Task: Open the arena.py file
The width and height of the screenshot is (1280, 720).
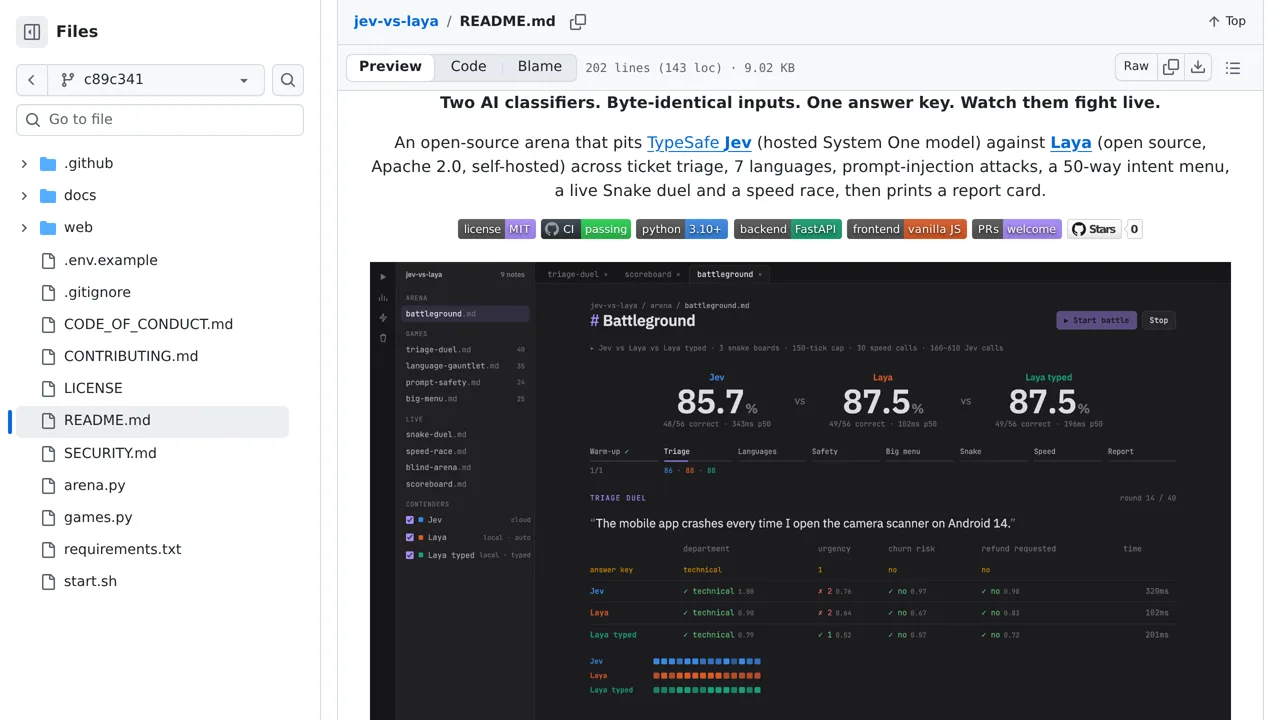Action: [95, 485]
